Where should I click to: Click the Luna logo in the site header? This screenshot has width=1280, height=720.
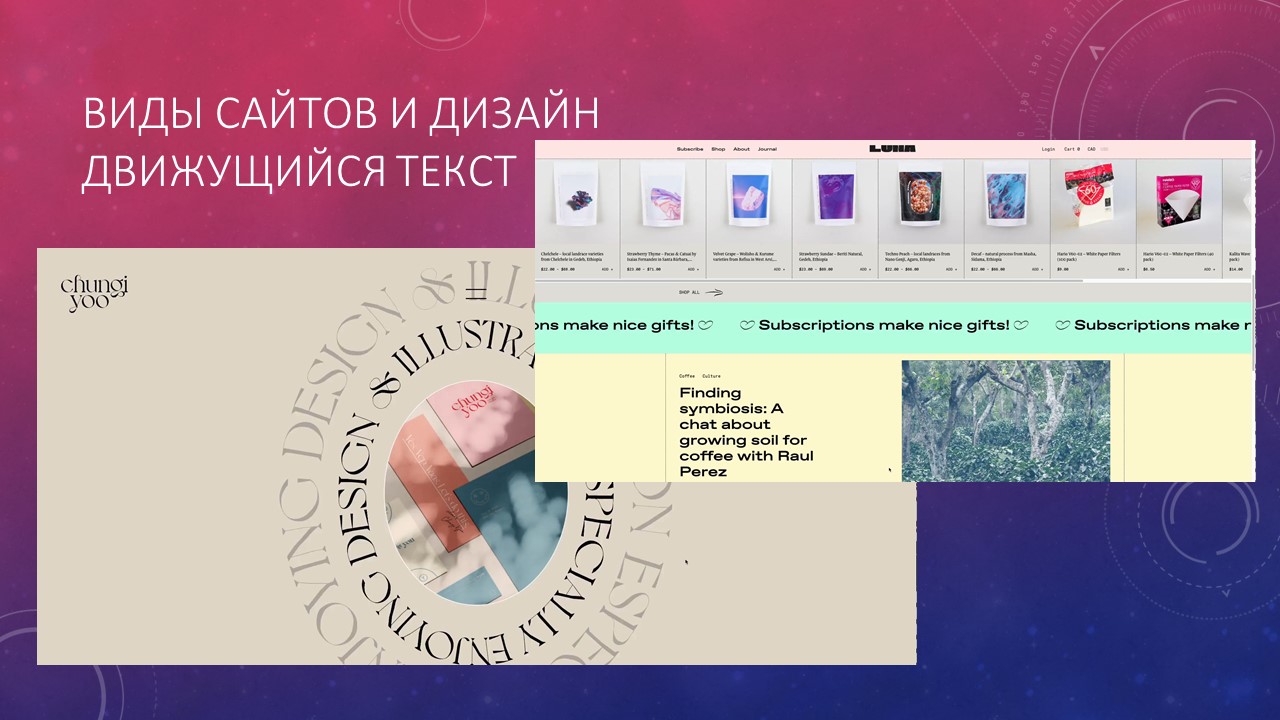click(892, 148)
